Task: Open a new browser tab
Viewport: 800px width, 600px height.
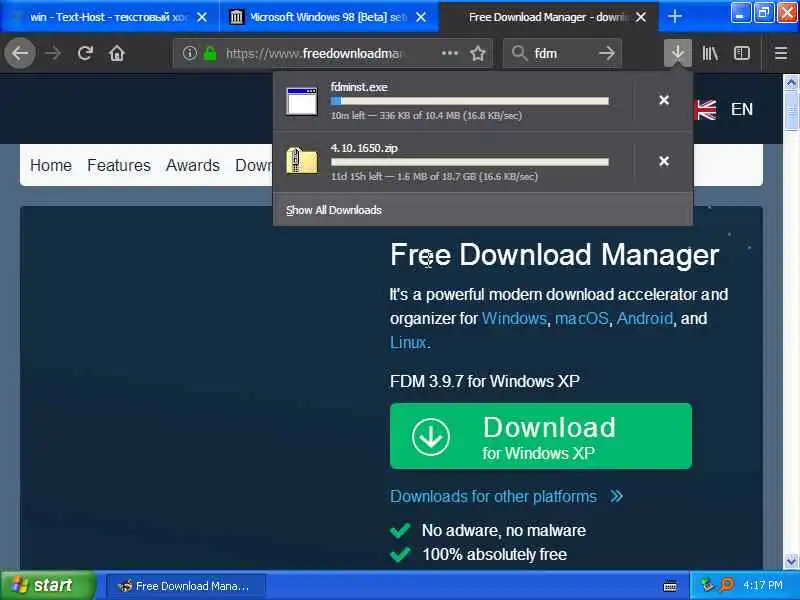Action: (674, 17)
